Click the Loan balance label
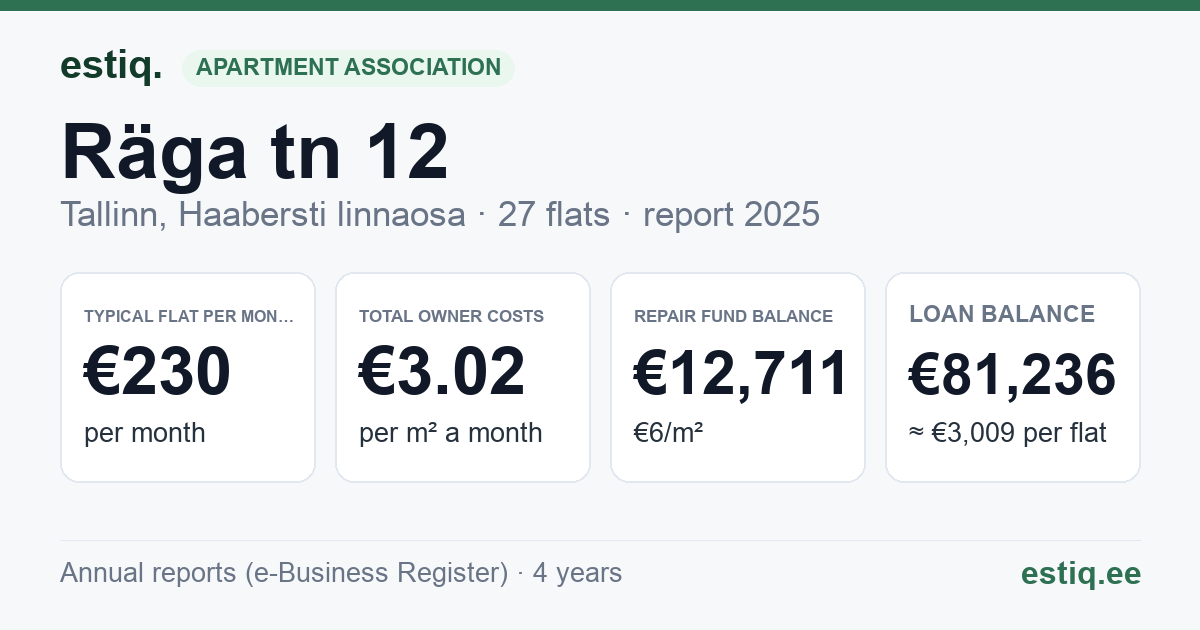The height and width of the screenshot is (630, 1200). point(1002,314)
